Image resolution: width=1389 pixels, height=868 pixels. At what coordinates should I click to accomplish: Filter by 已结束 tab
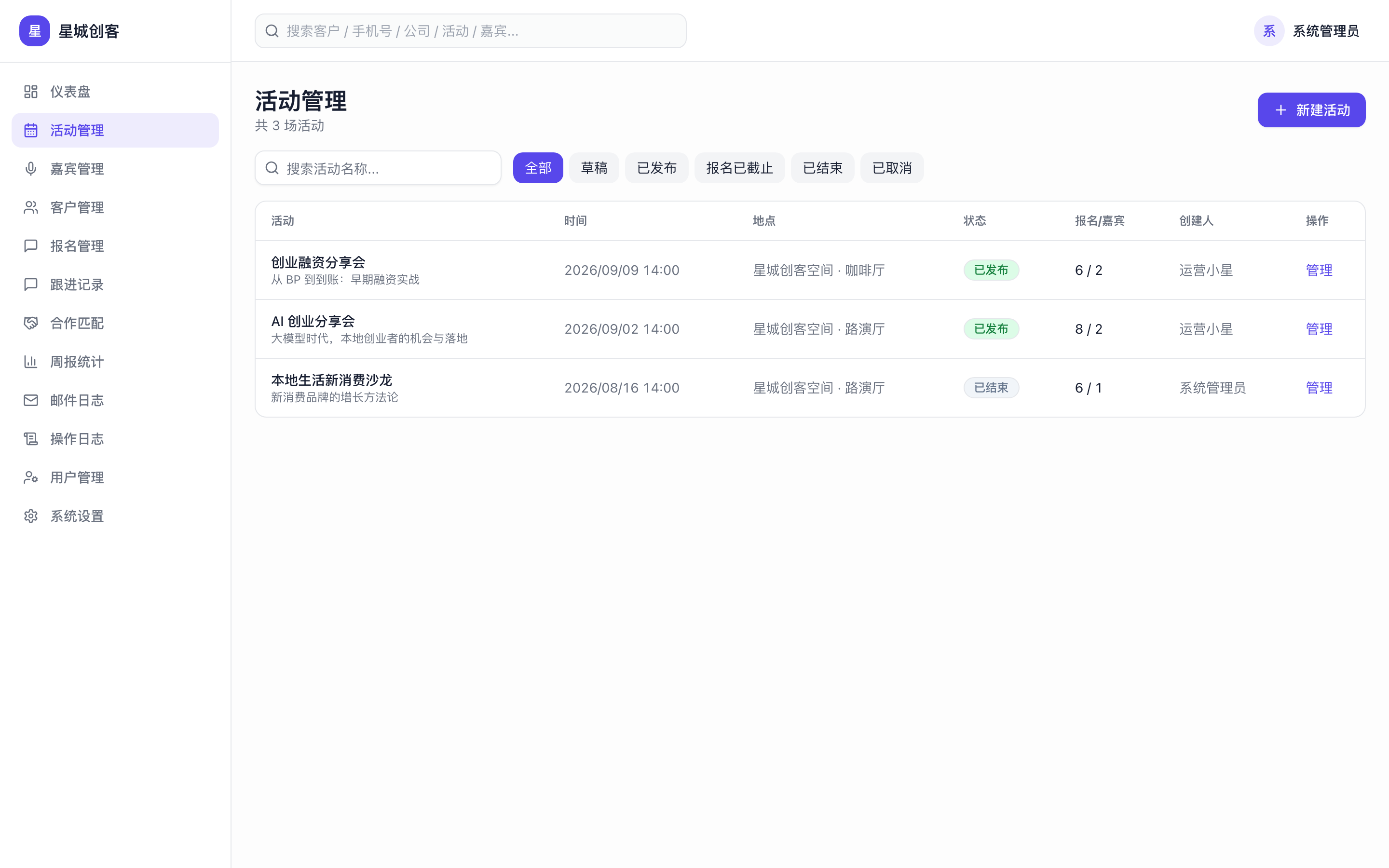click(x=822, y=168)
